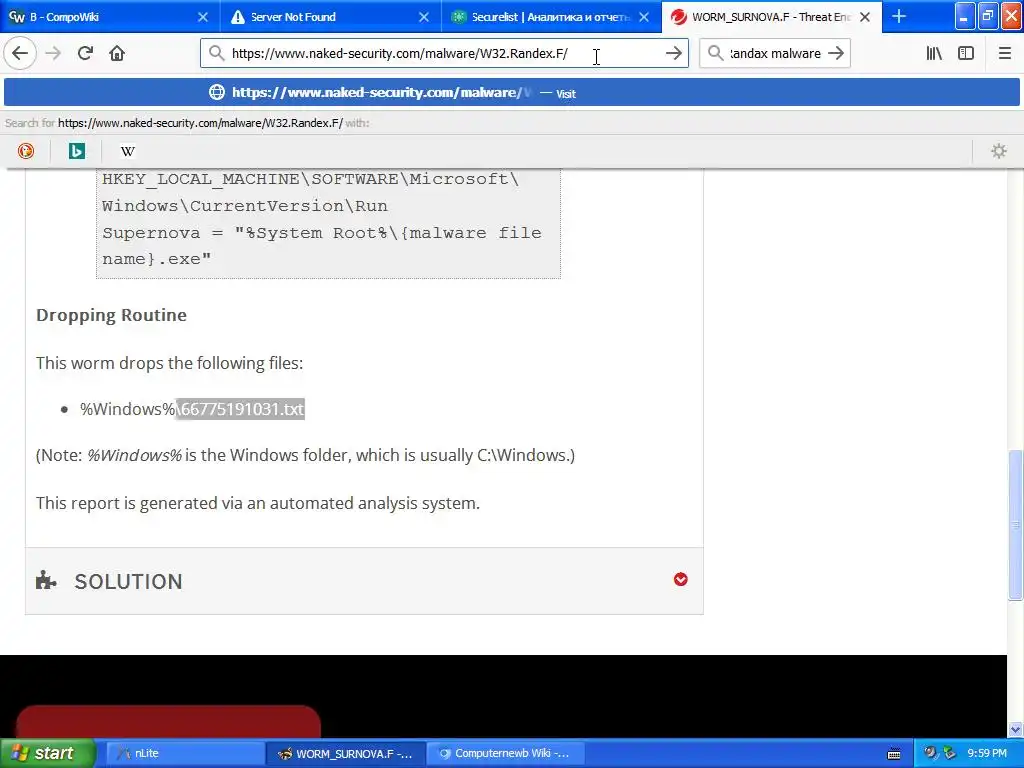Close the Server Not Found tab
The width and height of the screenshot is (1024, 768).
click(x=424, y=17)
